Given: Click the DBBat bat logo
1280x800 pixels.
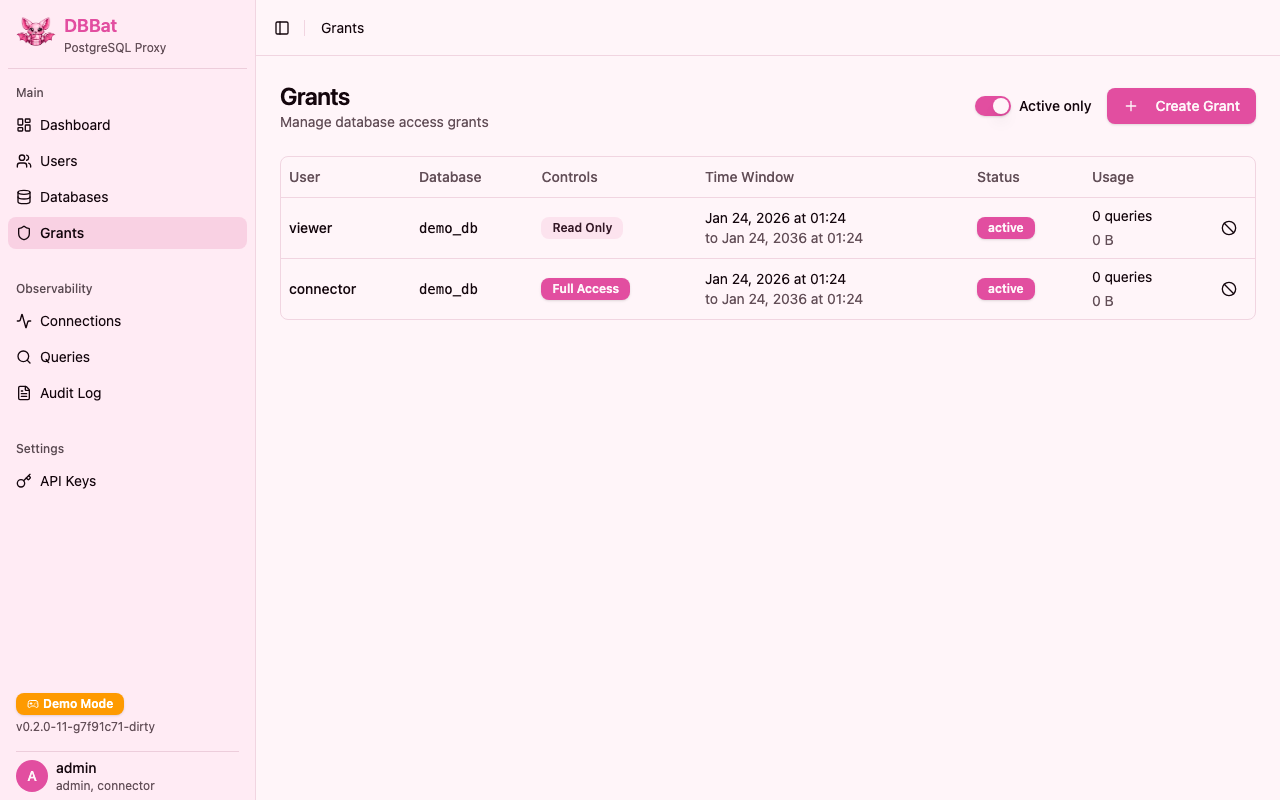Looking at the screenshot, I should point(35,31).
